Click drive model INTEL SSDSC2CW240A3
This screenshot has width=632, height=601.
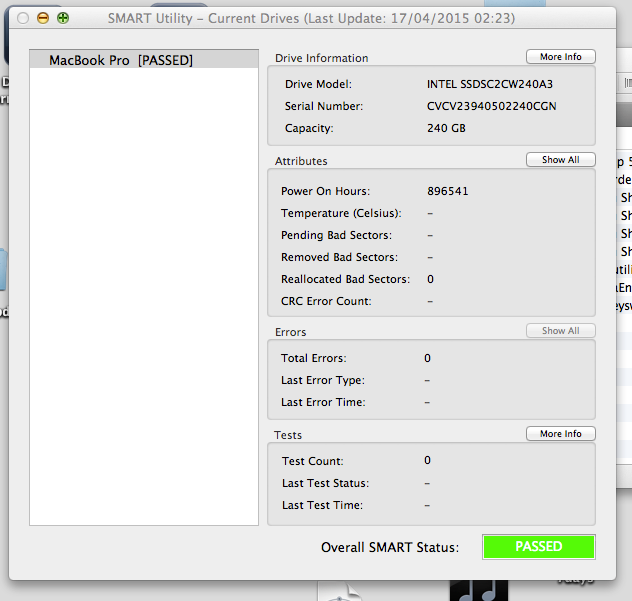point(490,84)
